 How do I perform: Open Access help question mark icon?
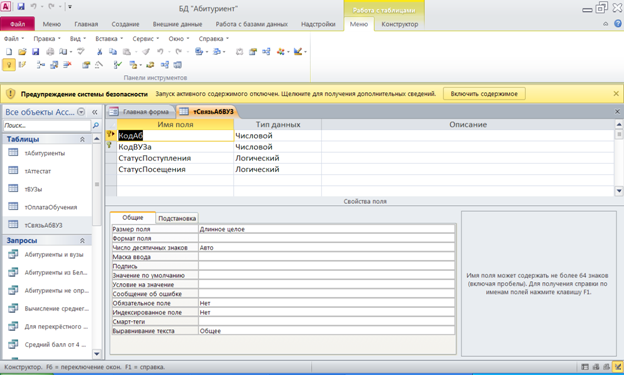point(618,24)
